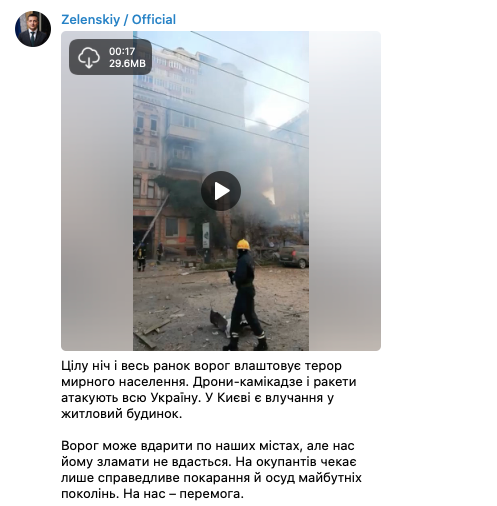
Task: Open the Zelenskiy / Official channel name link
Action: (x=118, y=20)
